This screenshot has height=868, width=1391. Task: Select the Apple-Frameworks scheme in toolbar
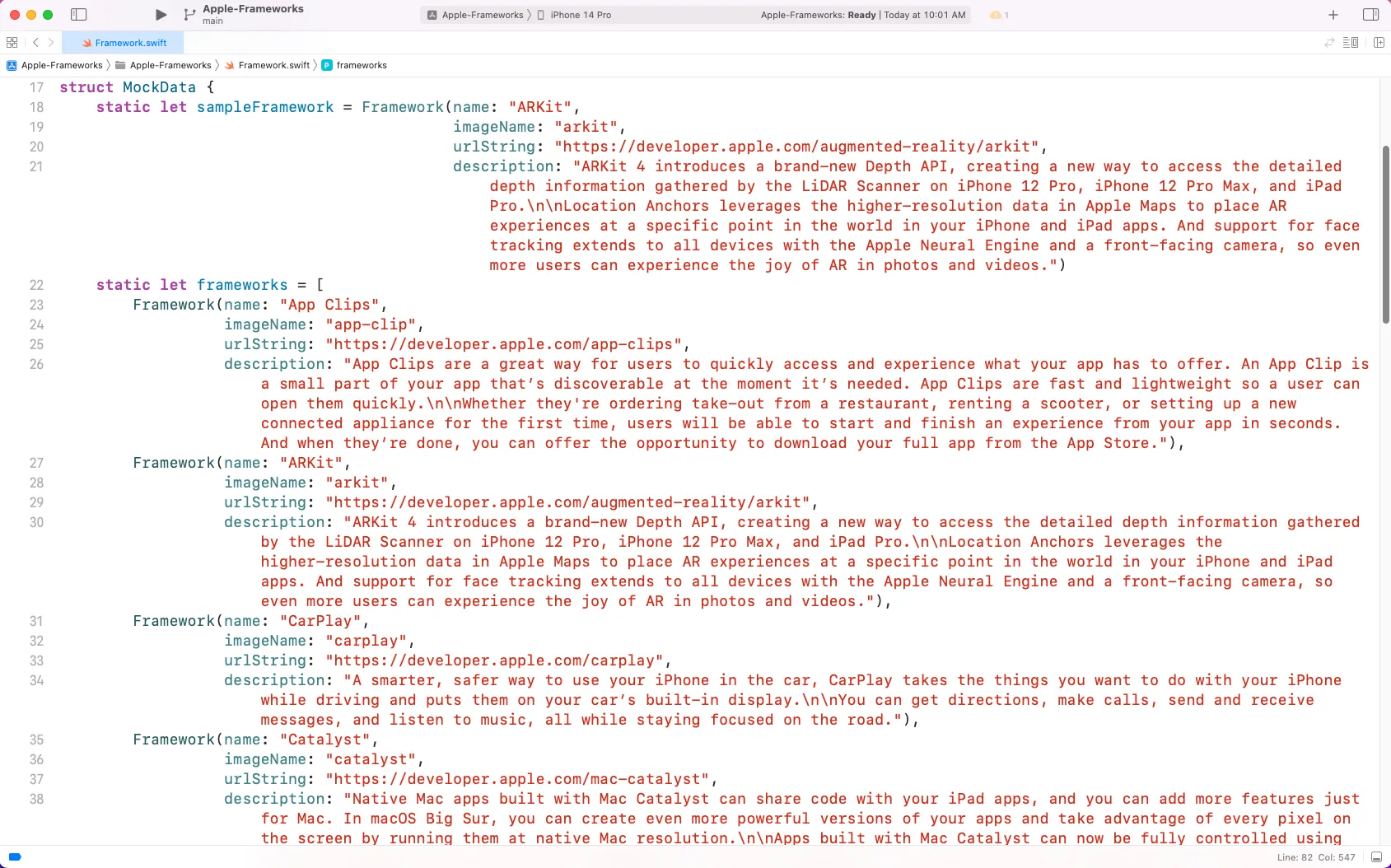tap(475, 15)
